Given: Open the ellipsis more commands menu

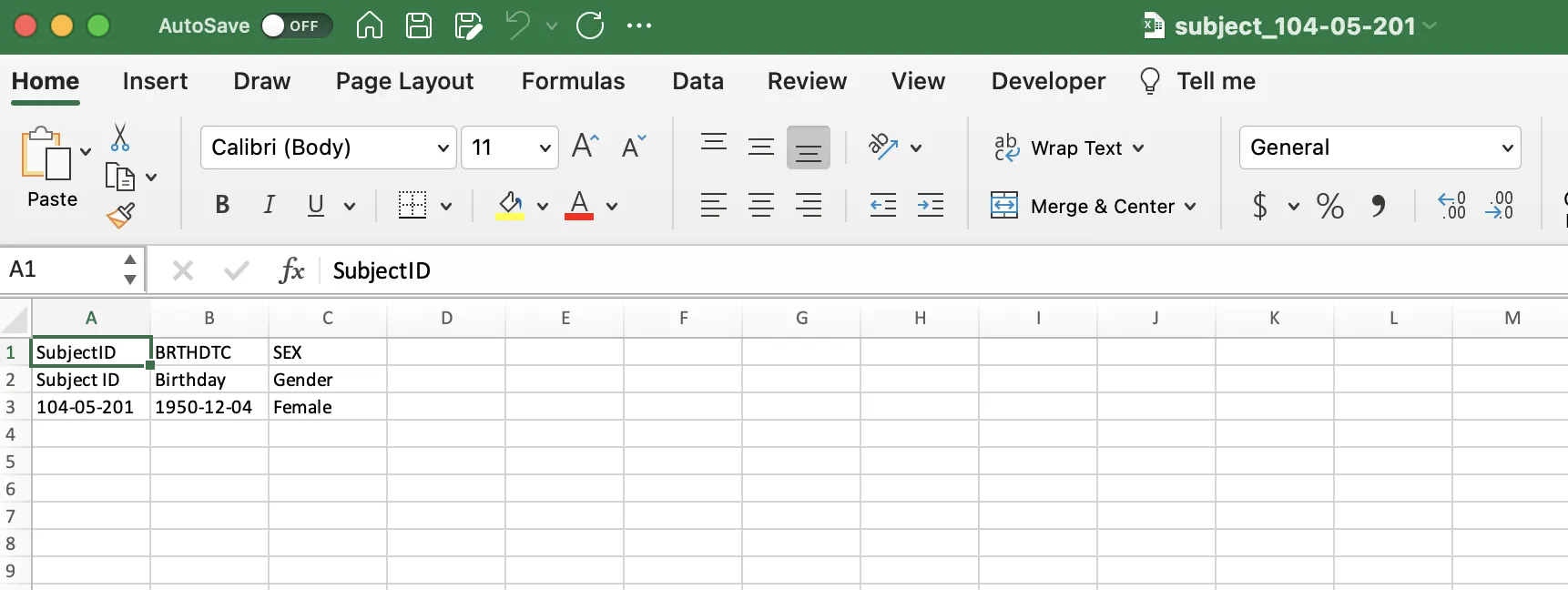Looking at the screenshot, I should click(x=639, y=25).
